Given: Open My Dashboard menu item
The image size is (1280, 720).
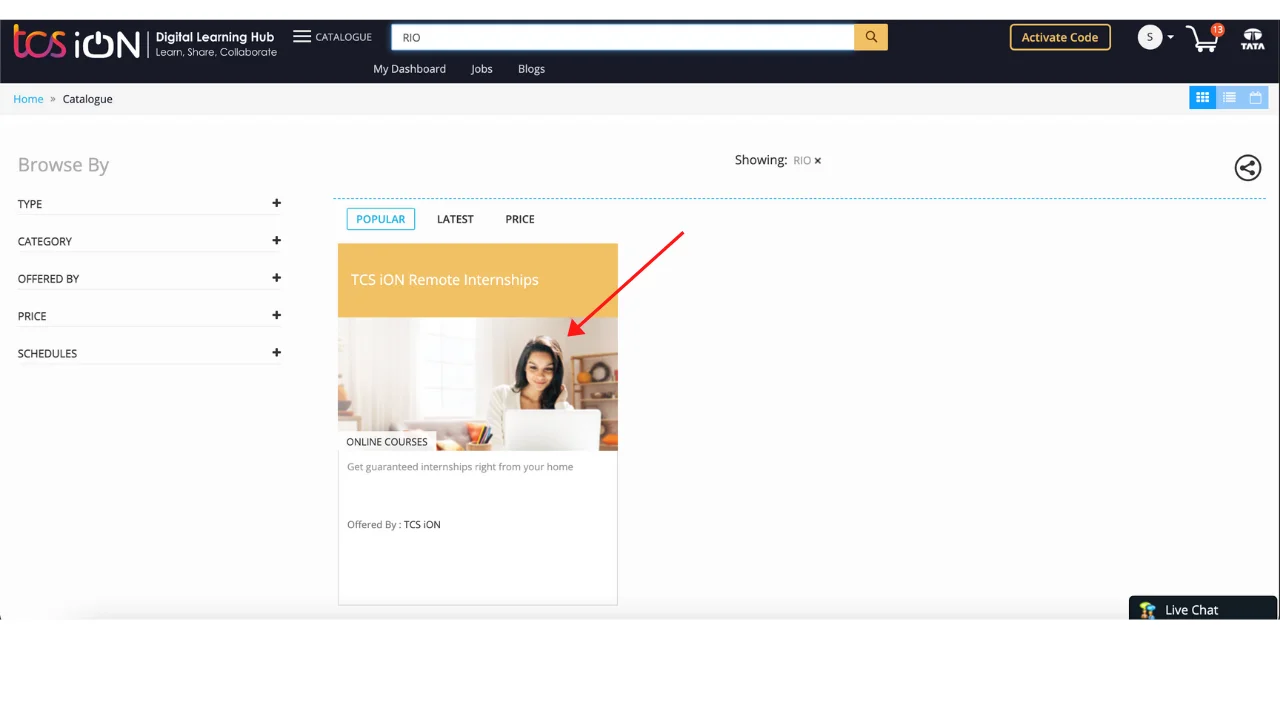Looking at the screenshot, I should point(409,69).
